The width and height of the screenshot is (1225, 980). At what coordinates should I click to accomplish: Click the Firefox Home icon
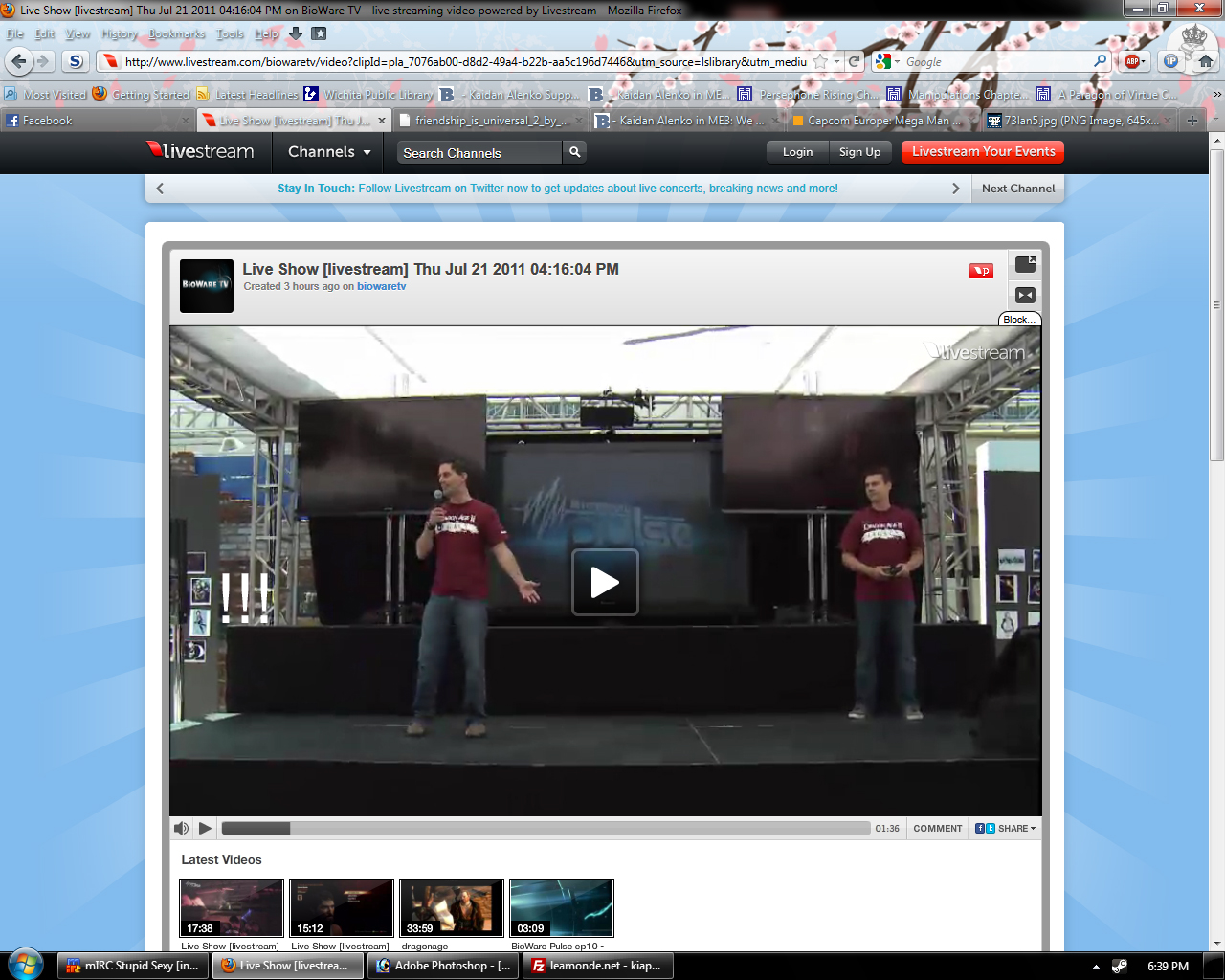pyautogui.click(x=1205, y=61)
